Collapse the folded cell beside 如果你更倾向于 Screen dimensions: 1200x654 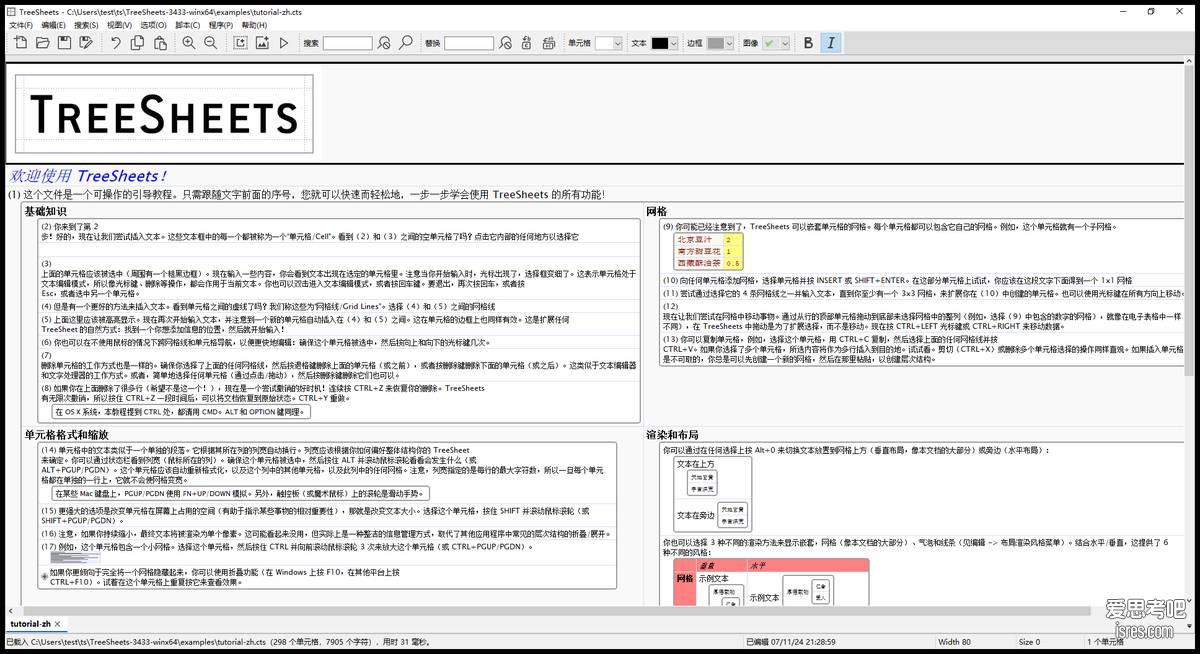44,575
